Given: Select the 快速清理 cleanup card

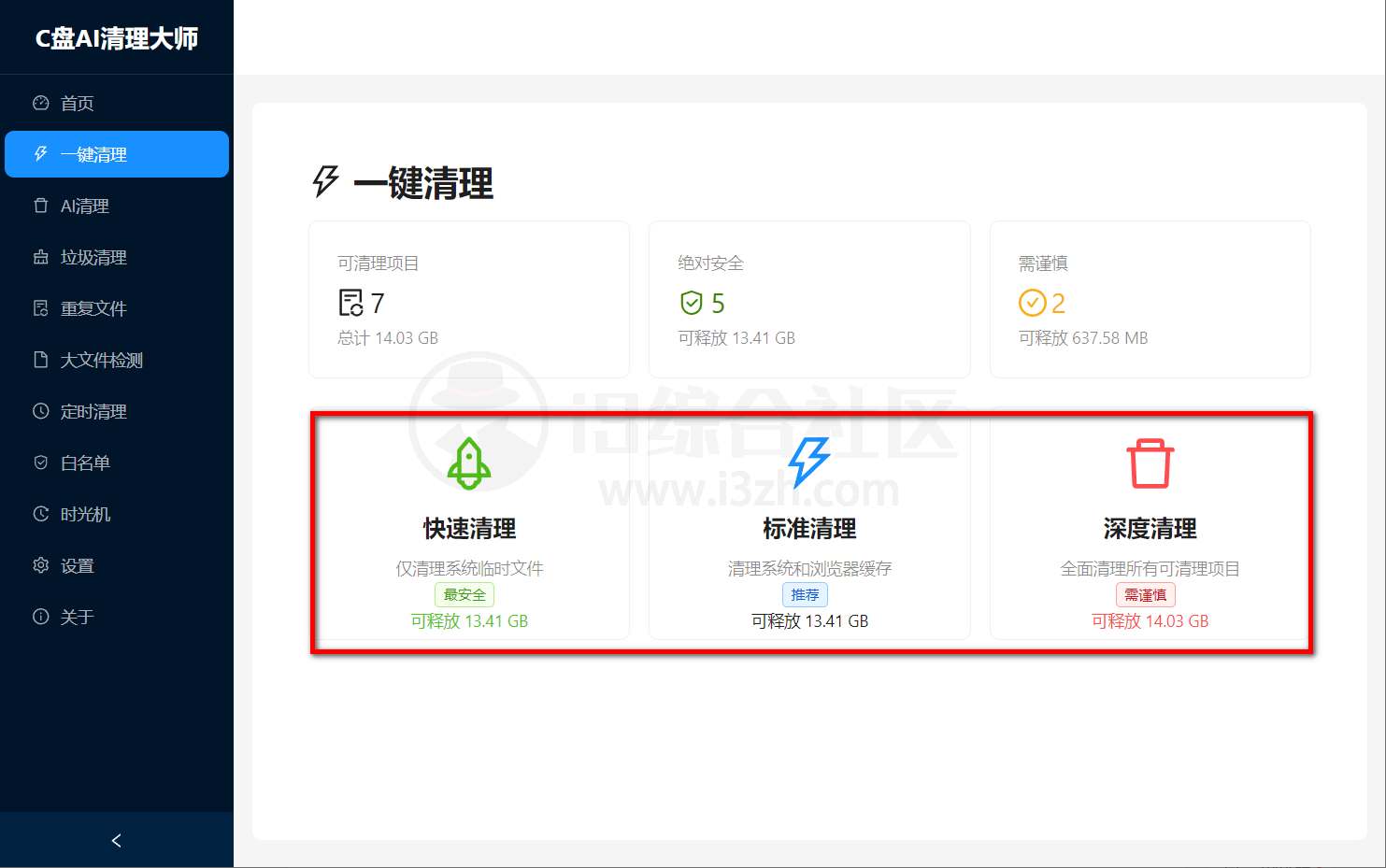Looking at the screenshot, I should tap(469, 530).
